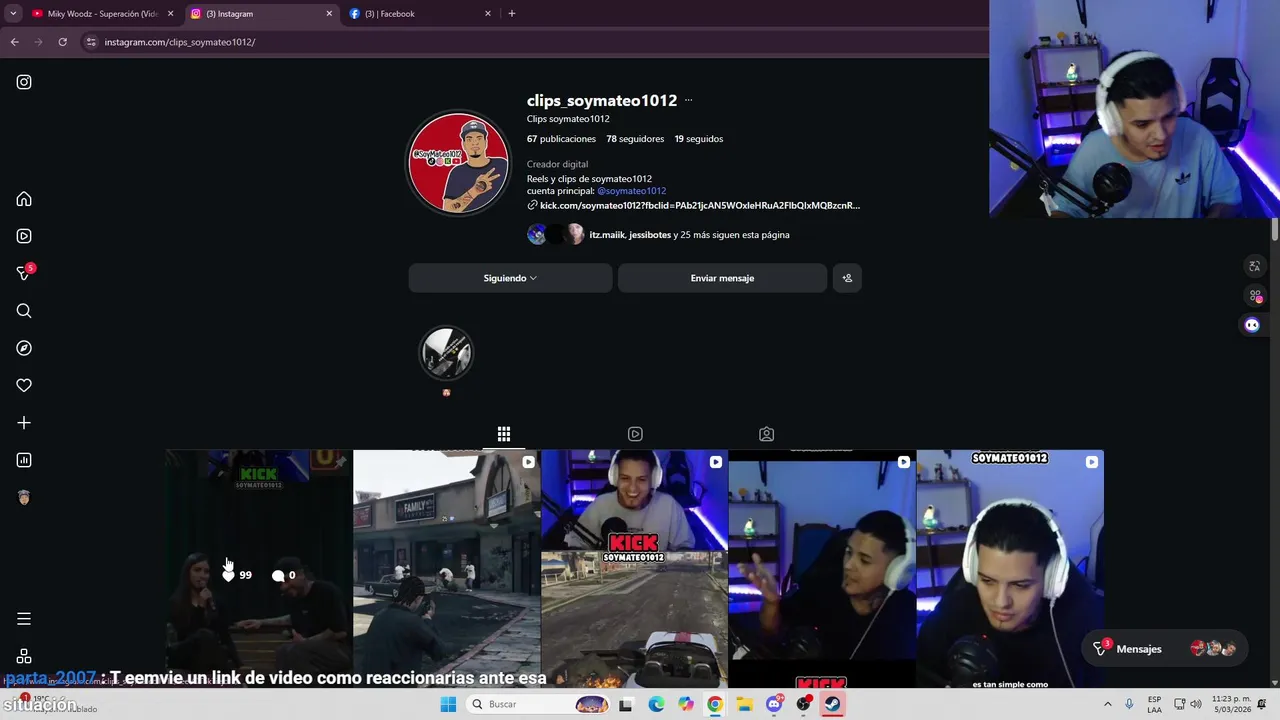This screenshot has height=720, width=1280.
Task: Open Discord from taskbar
Action: (774, 704)
